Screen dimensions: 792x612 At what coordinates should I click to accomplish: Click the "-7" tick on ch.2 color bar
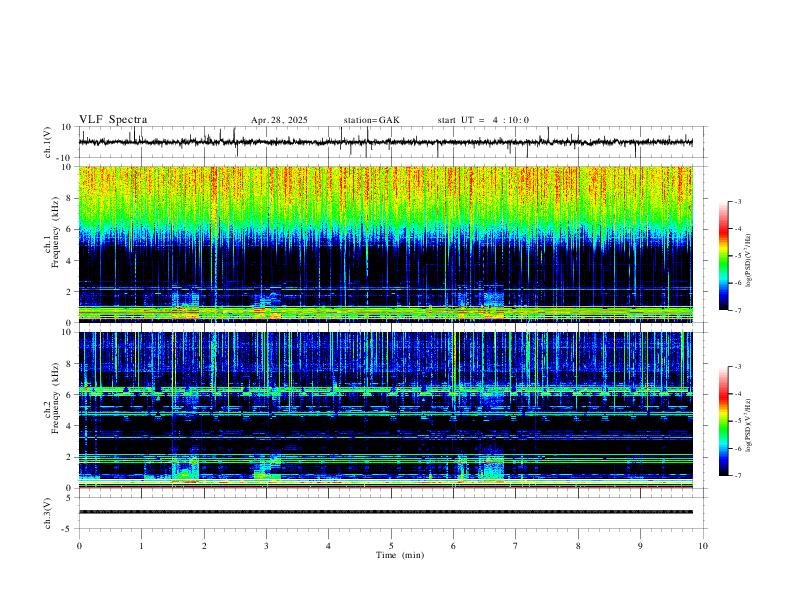tap(737, 476)
